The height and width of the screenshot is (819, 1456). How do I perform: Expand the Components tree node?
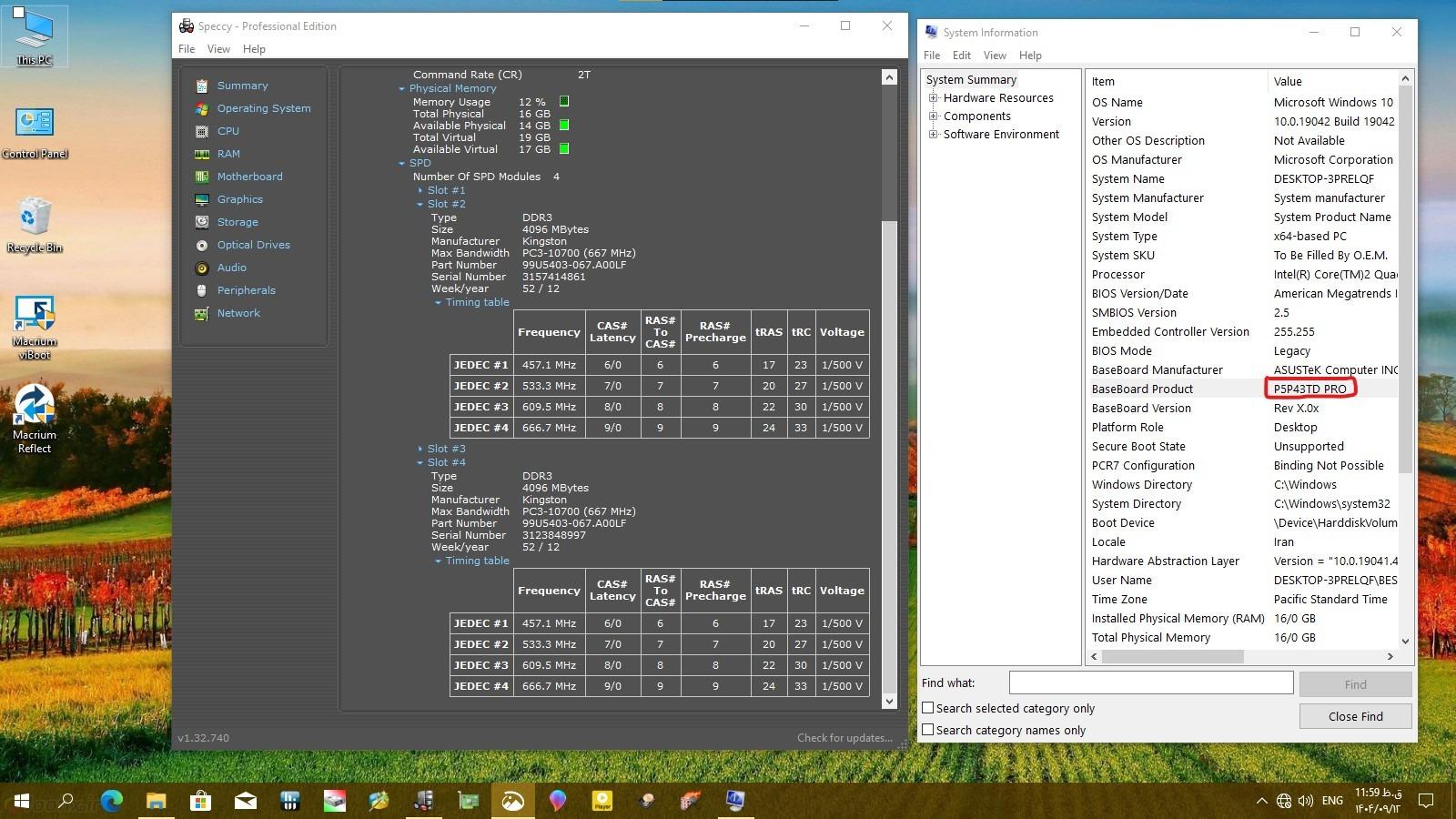click(x=933, y=116)
